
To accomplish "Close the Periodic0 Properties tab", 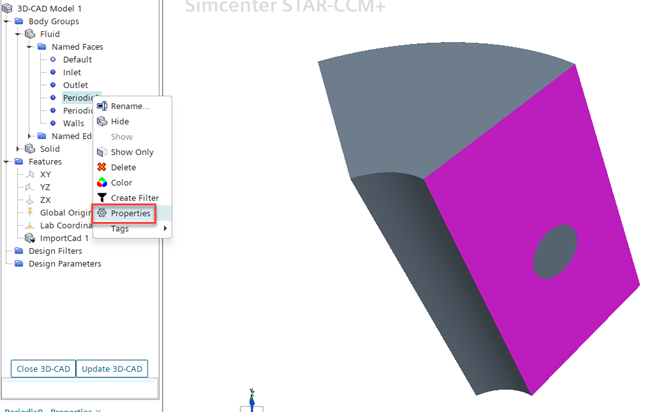I will click(98, 410).
